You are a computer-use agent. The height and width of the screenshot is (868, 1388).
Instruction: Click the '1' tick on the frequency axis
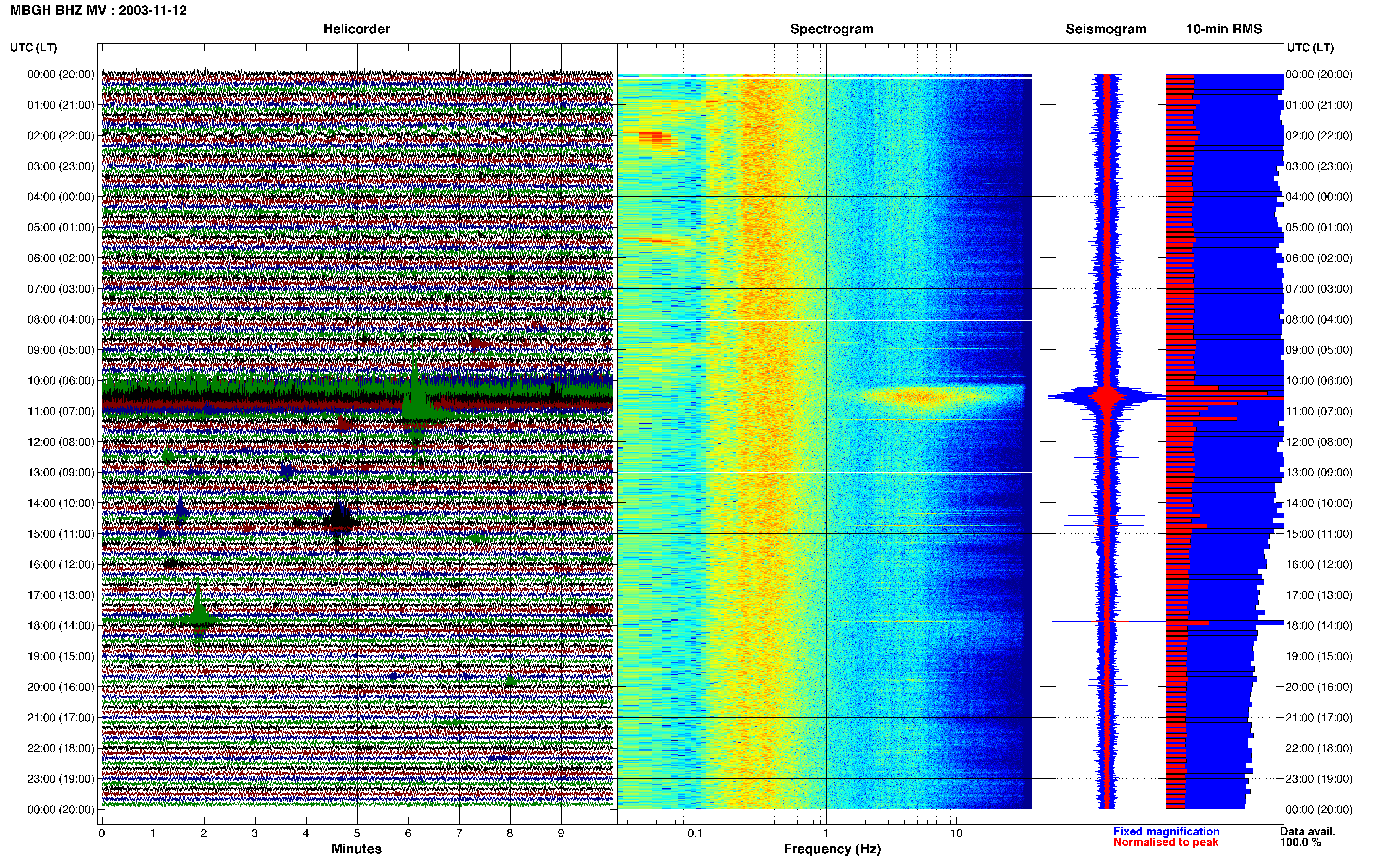(826, 833)
